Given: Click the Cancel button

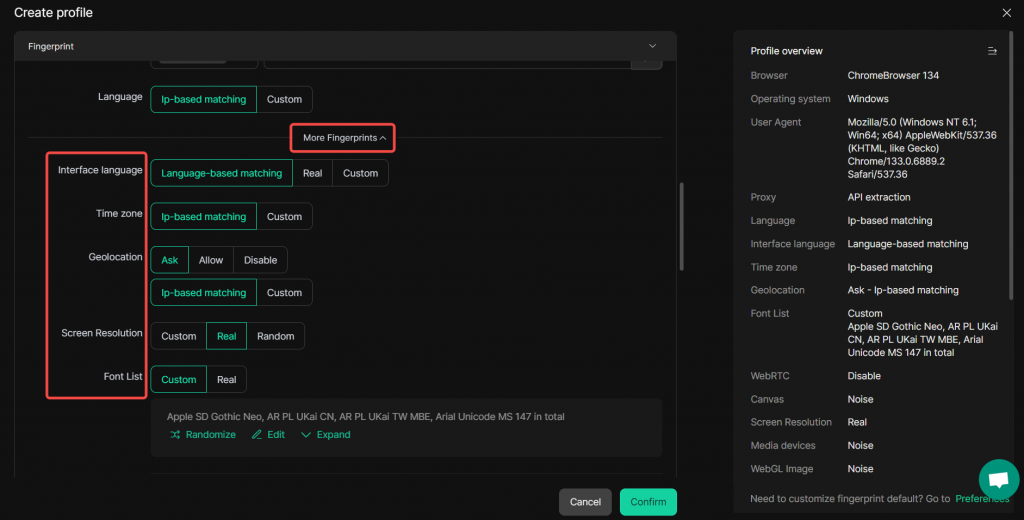Looking at the screenshot, I should 585,502.
